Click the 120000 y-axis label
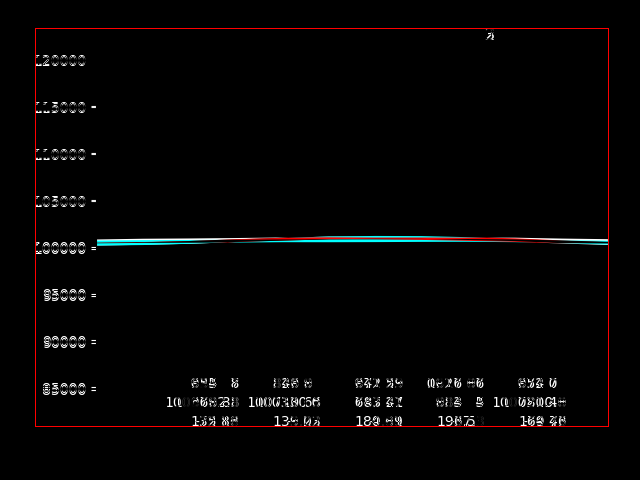Viewport: 640px width, 480px height. click(x=61, y=61)
